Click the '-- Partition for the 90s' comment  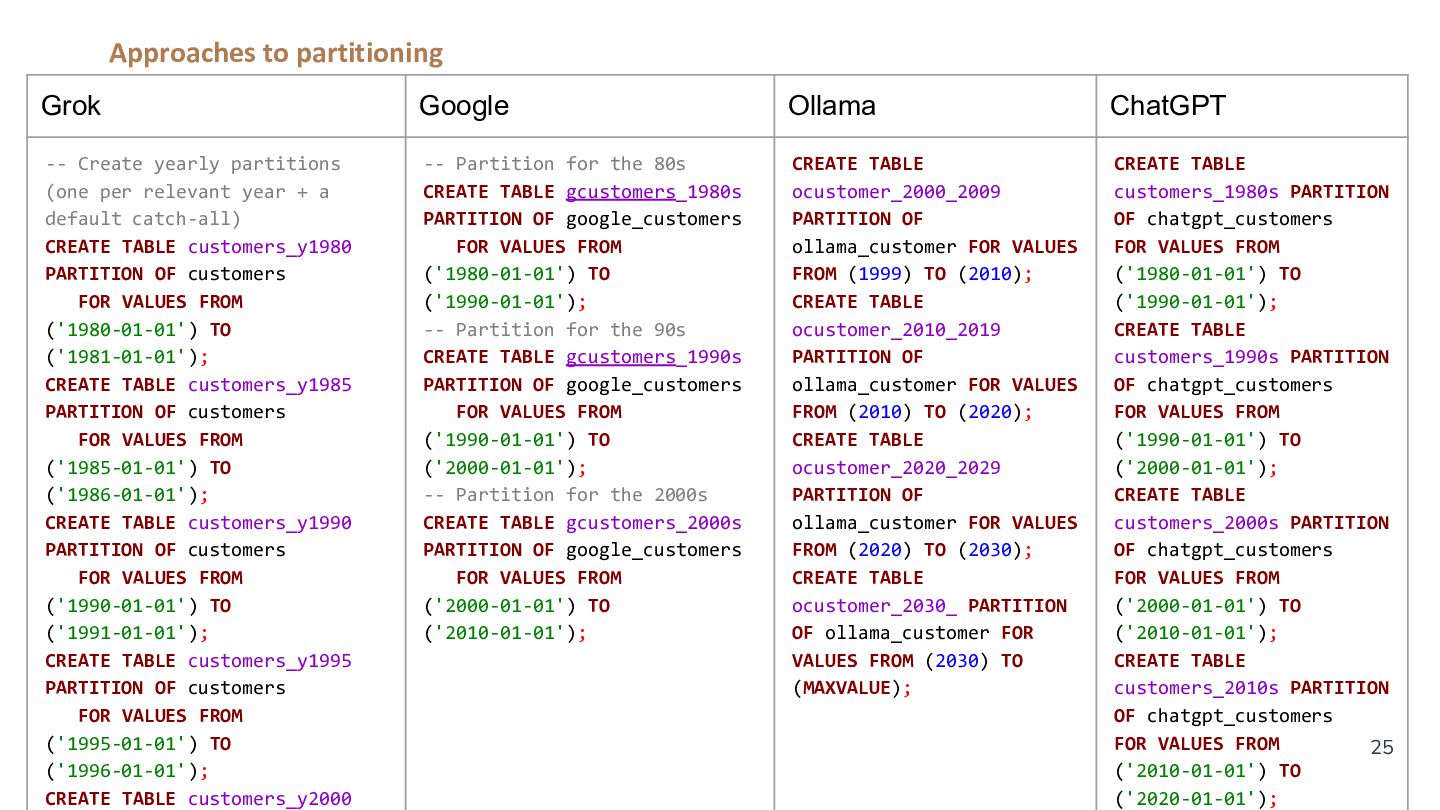[555, 330]
